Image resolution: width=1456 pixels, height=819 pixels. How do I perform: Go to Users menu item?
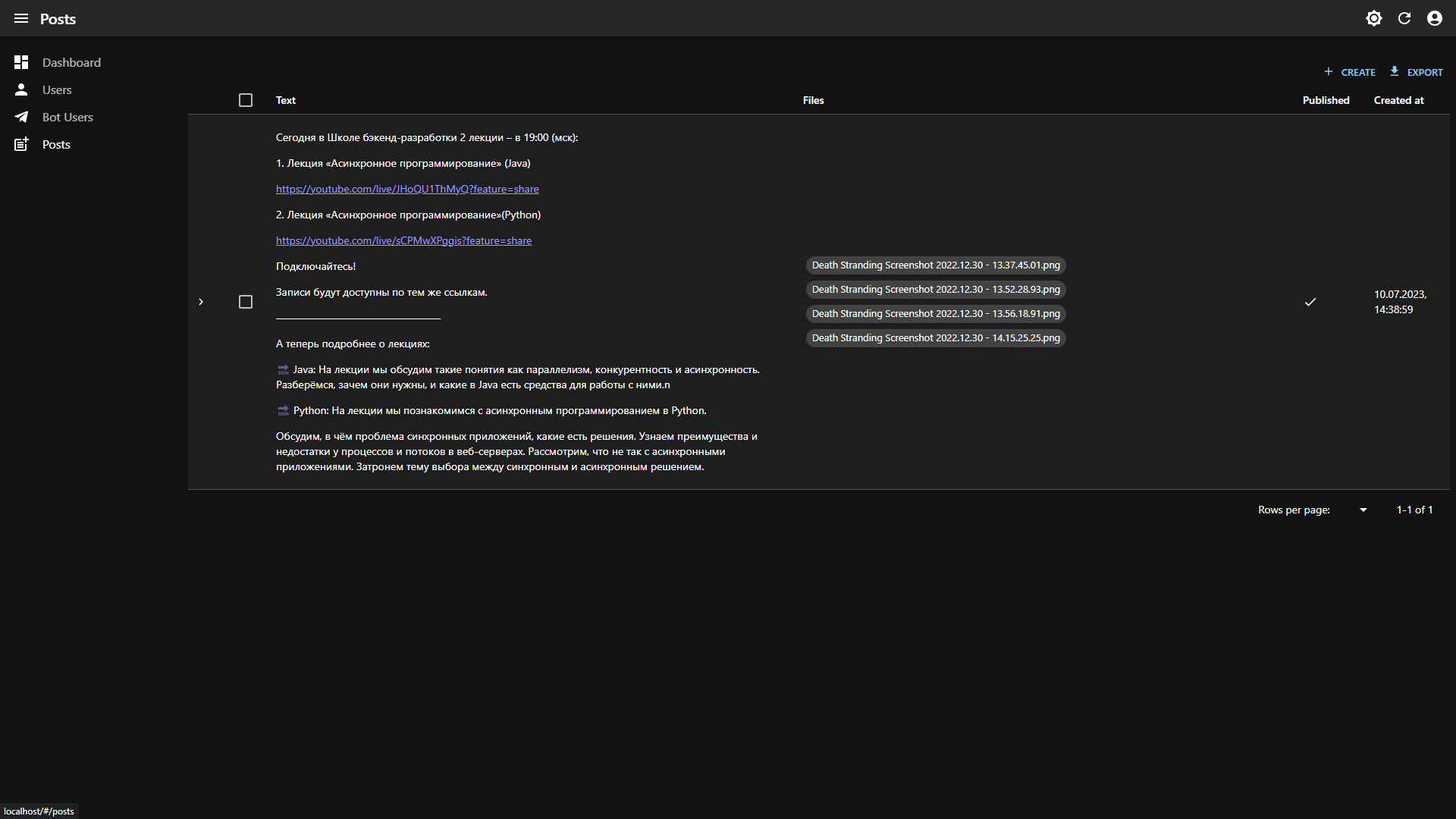pos(57,89)
